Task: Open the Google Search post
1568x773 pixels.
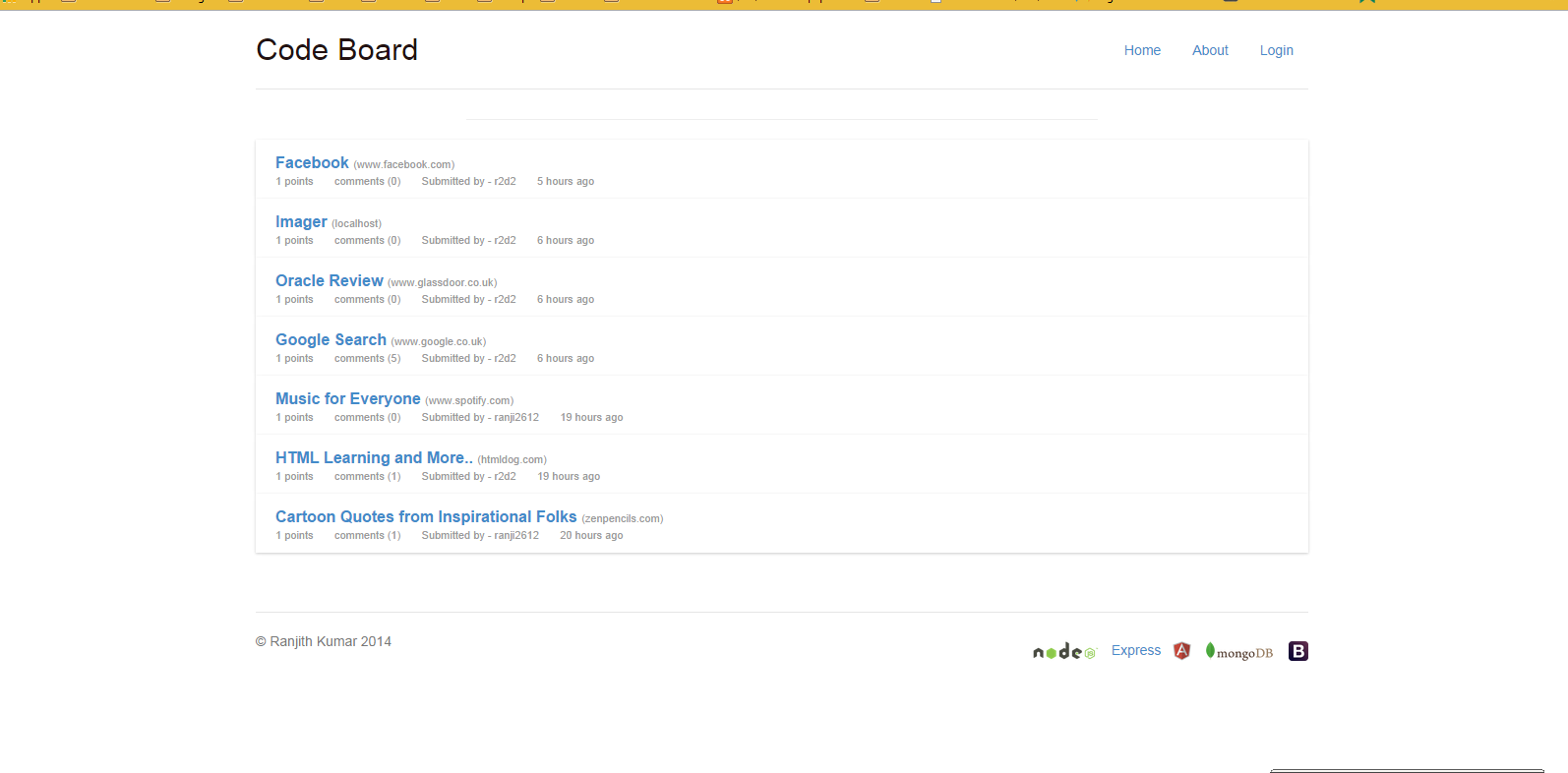Action: click(331, 339)
